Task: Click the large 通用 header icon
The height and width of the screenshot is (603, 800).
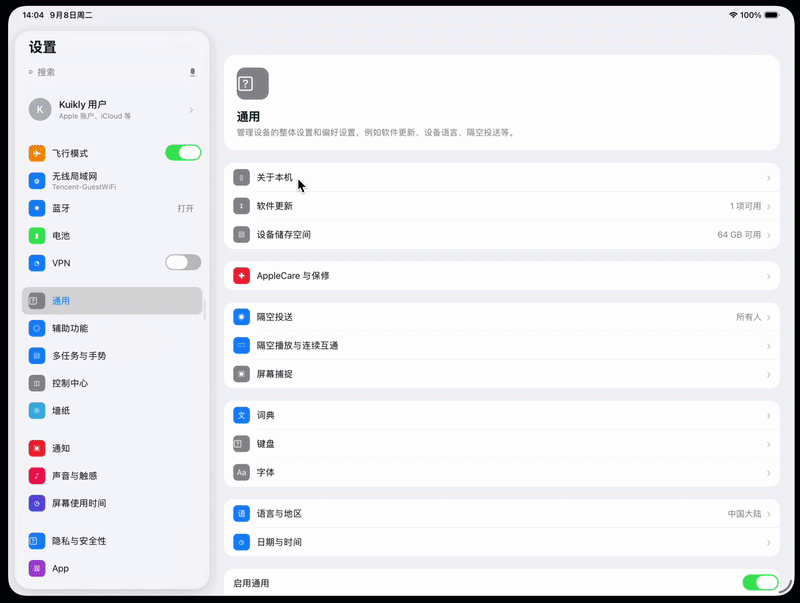Action: point(253,84)
